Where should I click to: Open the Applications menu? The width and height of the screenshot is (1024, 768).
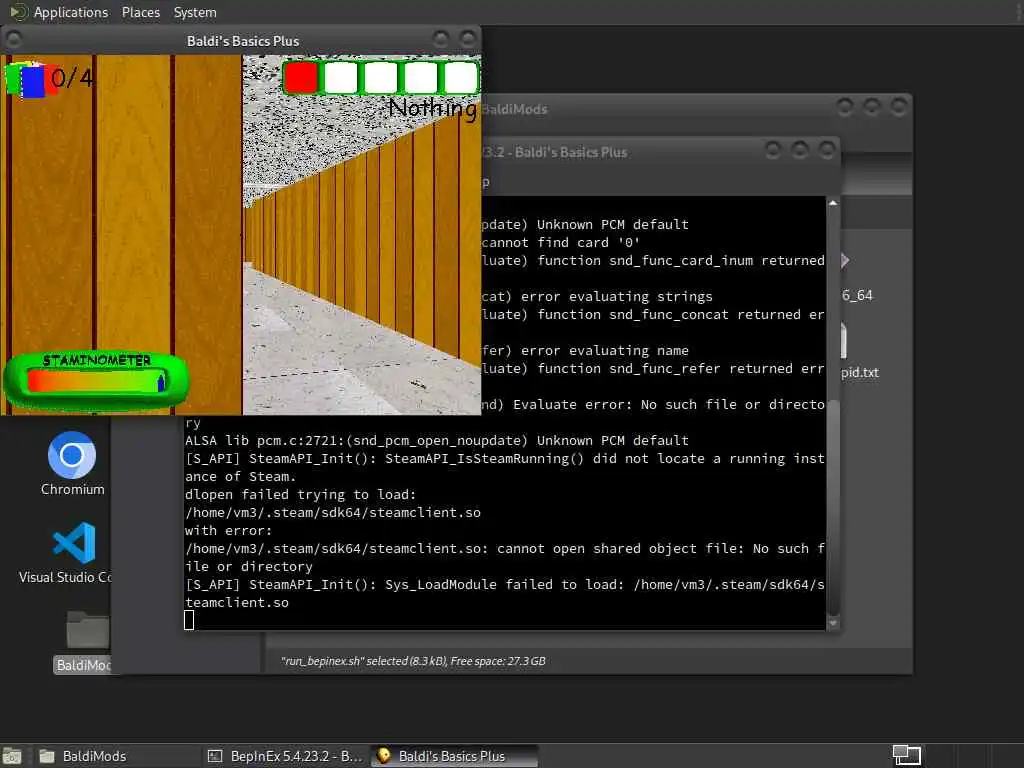point(71,12)
